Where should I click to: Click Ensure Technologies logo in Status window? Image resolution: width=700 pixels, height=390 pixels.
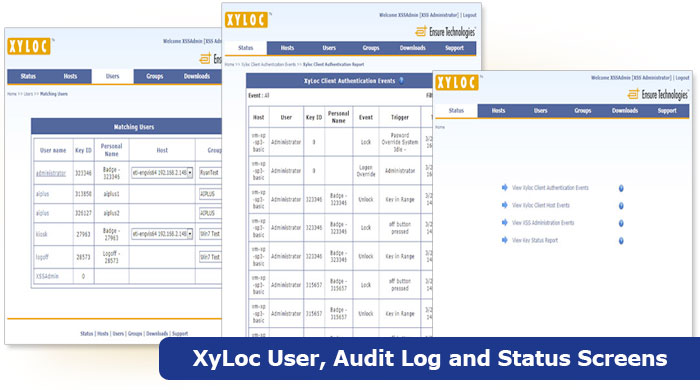(x=658, y=95)
